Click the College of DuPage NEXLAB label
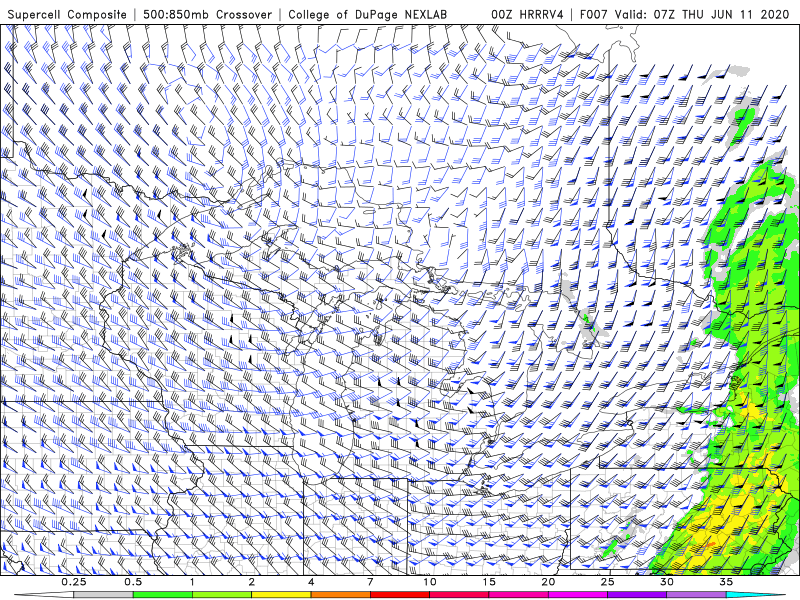This screenshot has height=600, width=800. (x=367, y=14)
